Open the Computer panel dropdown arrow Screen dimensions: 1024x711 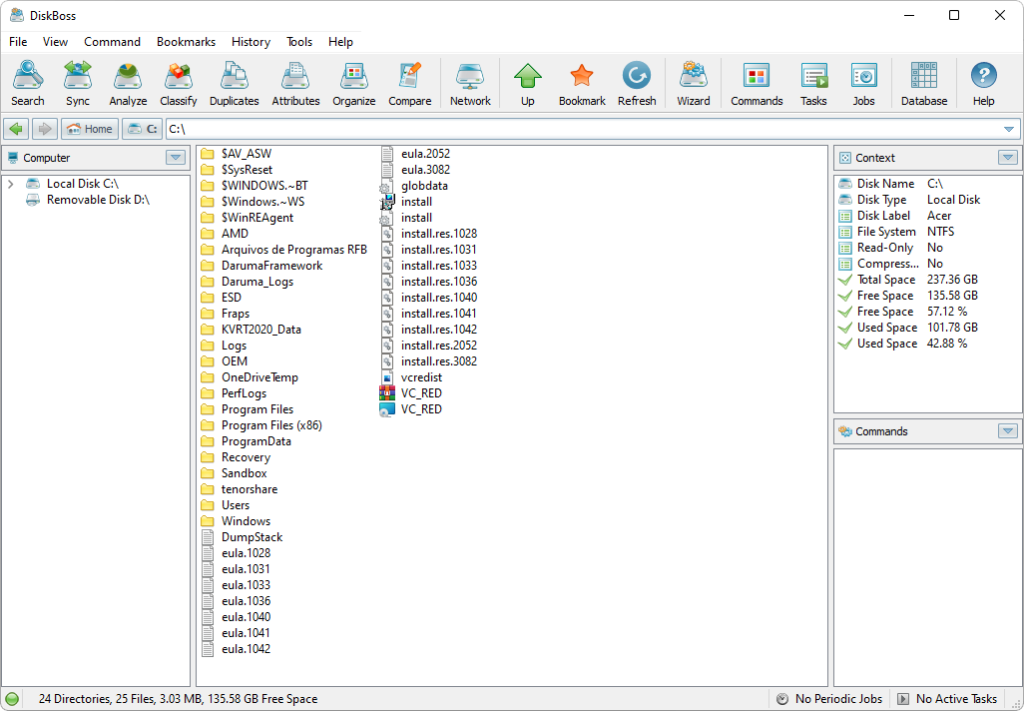coord(176,157)
